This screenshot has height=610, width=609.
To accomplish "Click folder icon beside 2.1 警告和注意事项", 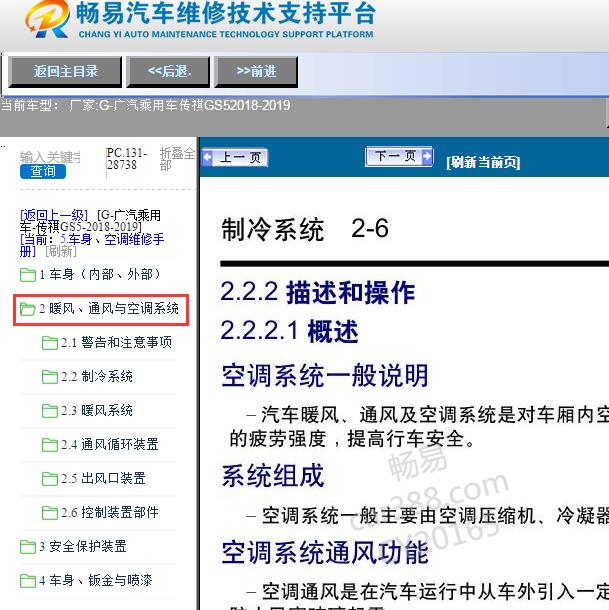I will pyautogui.click(x=50, y=343).
